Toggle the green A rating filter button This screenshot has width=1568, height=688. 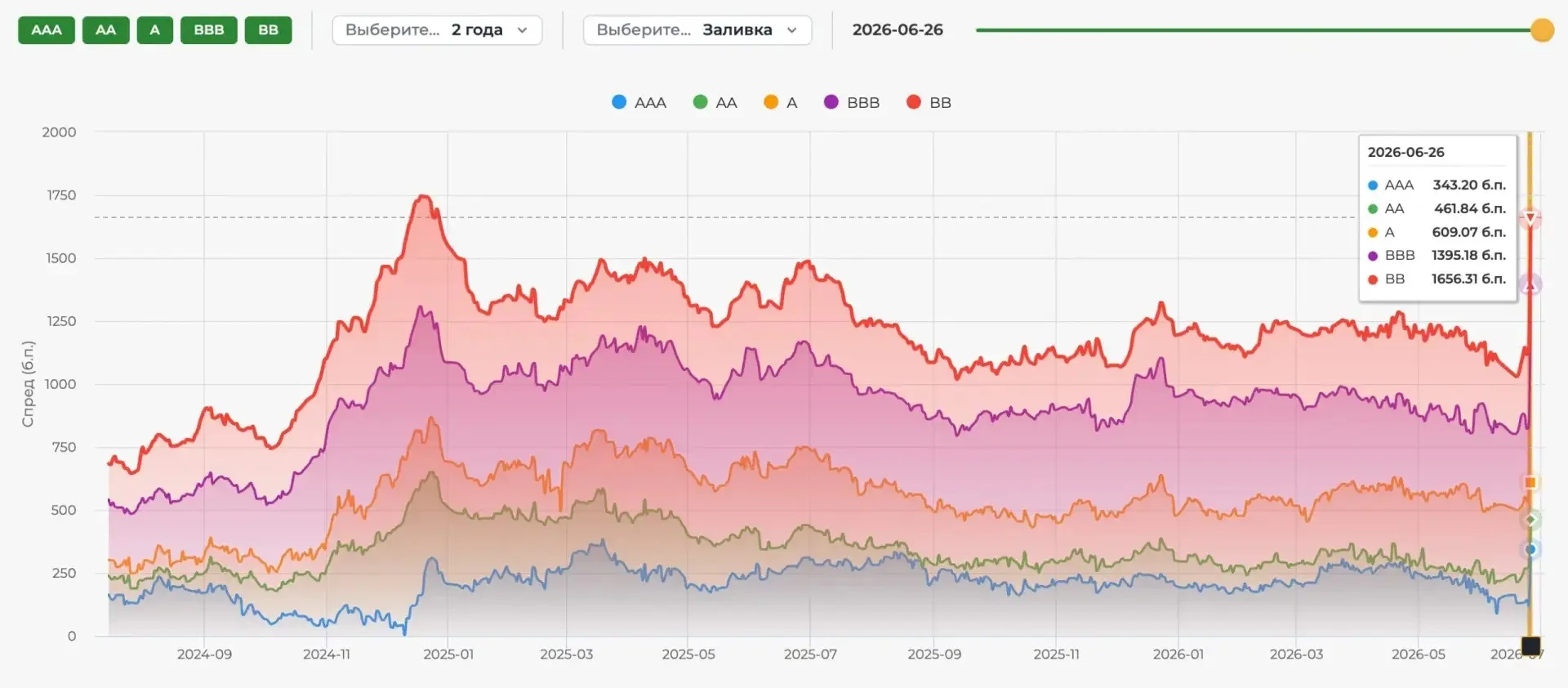click(x=154, y=30)
